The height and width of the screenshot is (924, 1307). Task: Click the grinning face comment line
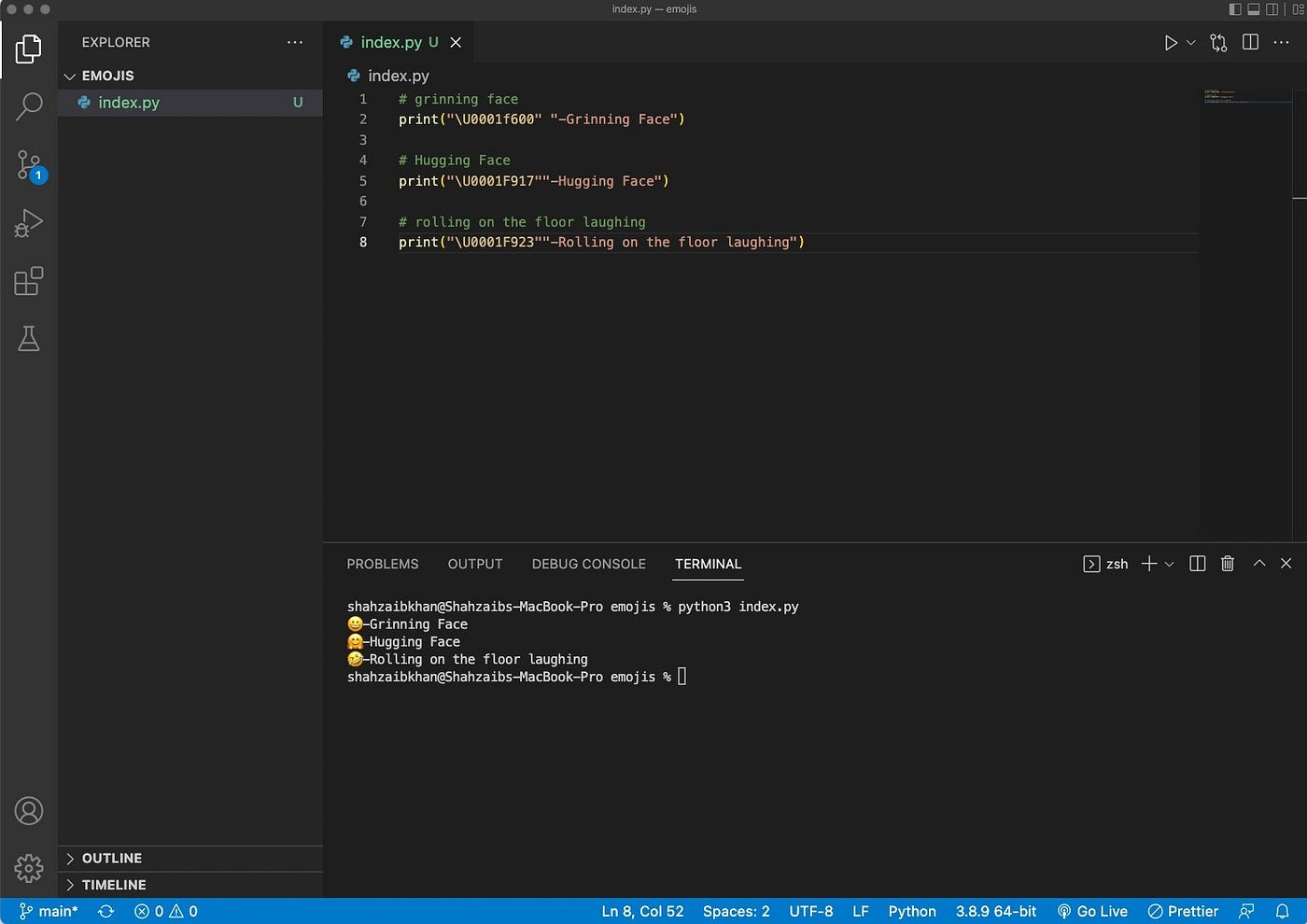[458, 99]
